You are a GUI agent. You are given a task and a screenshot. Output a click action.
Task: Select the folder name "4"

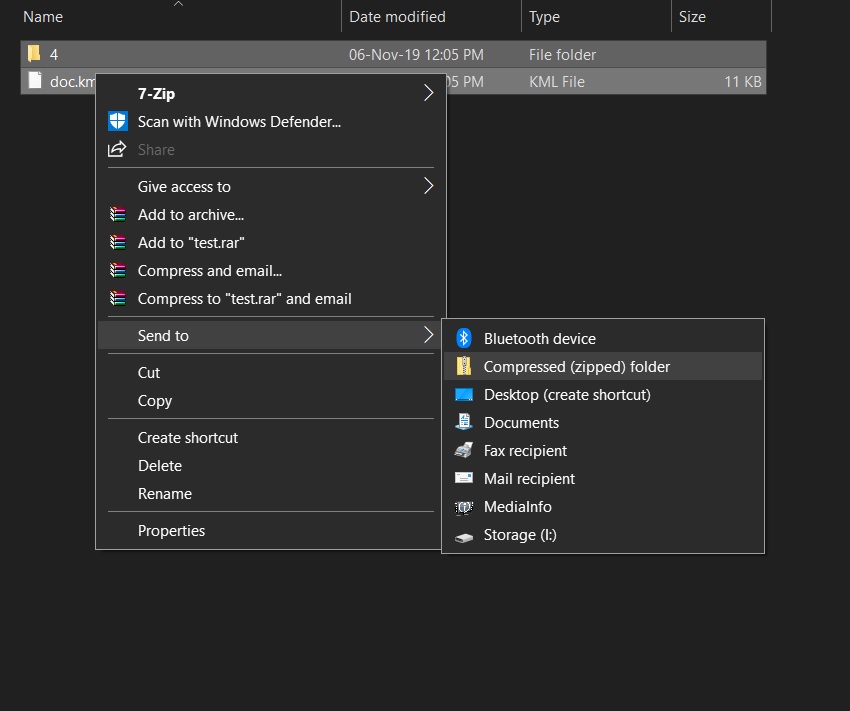tap(54, 55)
